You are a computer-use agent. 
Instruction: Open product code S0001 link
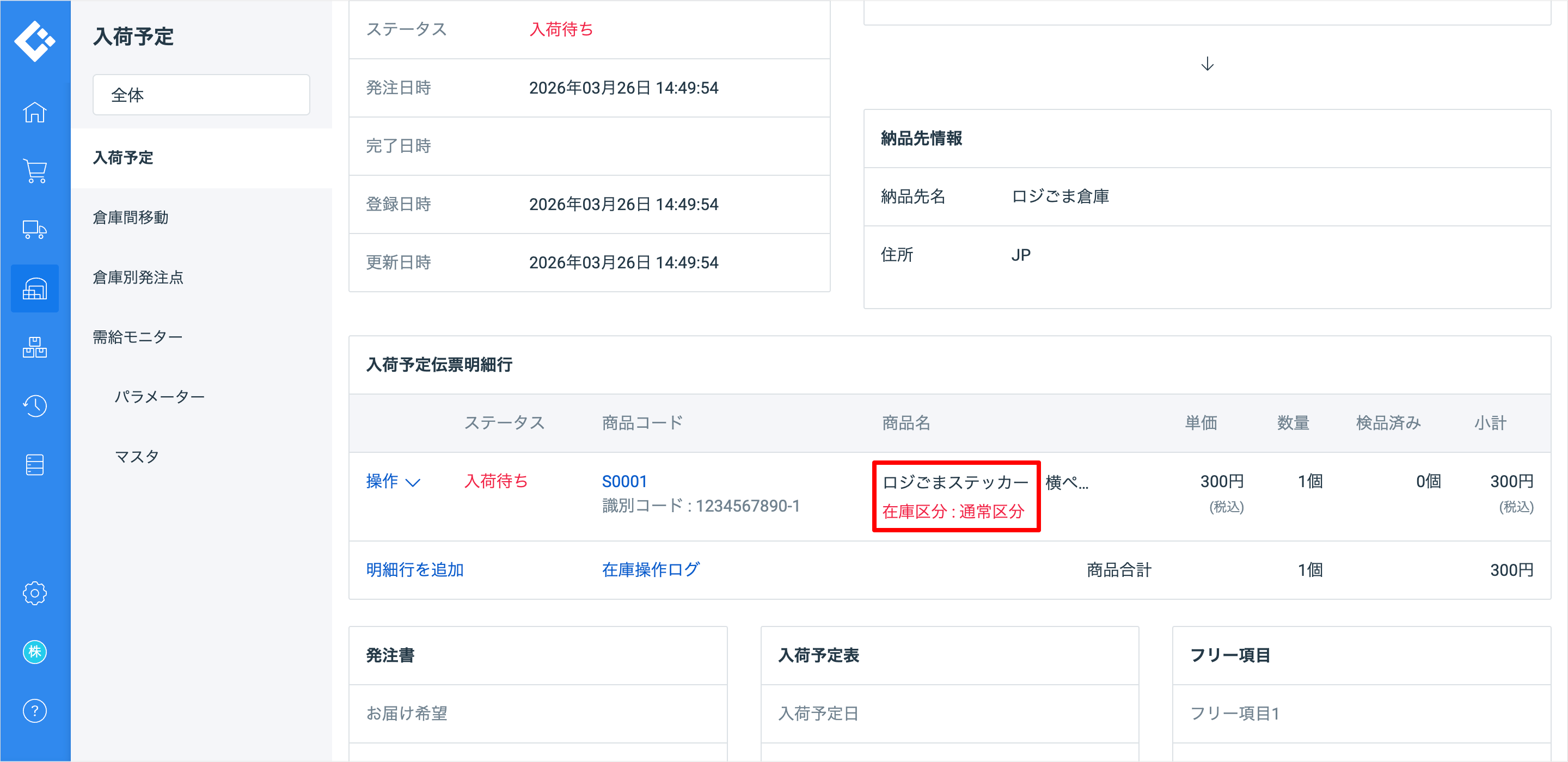[x=624, y=482]
